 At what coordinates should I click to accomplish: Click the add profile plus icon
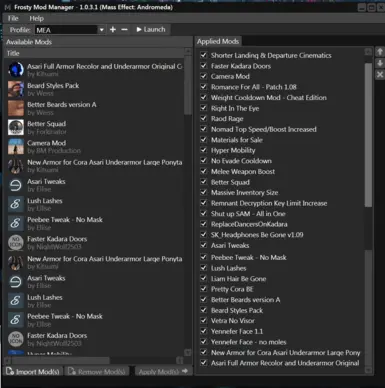pos(113,30)
